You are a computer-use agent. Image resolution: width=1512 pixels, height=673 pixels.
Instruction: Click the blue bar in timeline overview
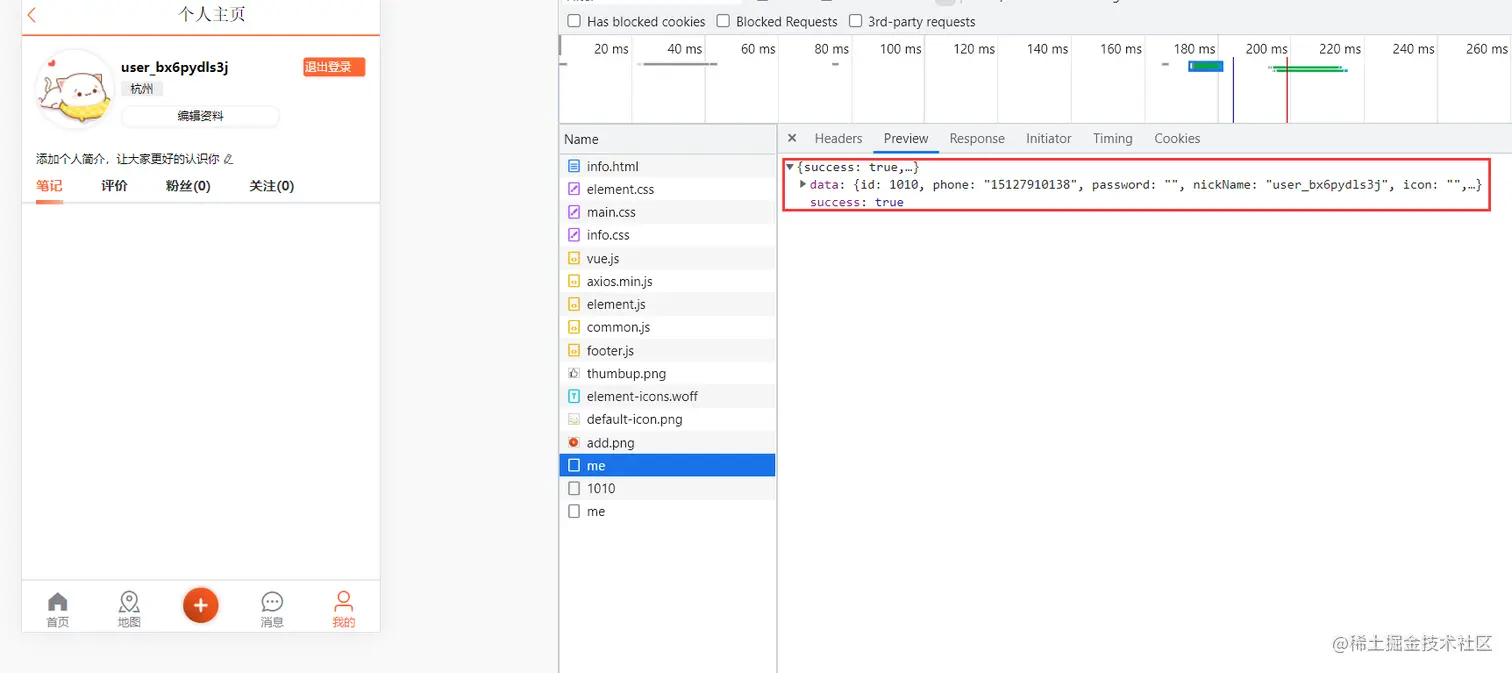point(1206,66)
